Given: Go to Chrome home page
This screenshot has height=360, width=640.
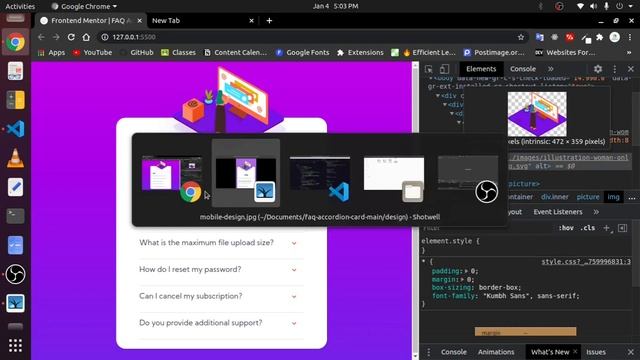Looking at the screenshot, I should (x=86, y=37).
